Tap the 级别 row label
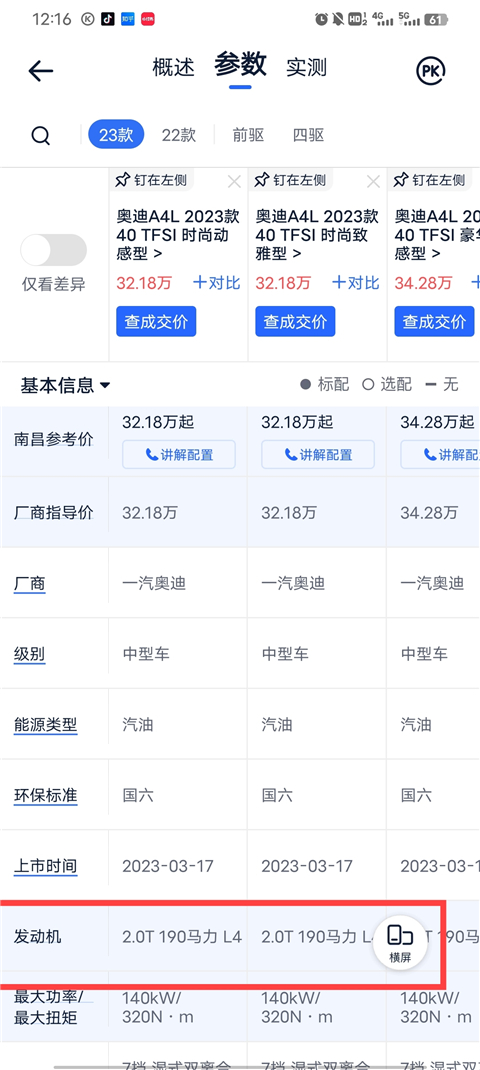The width and height of the screenshot is (480, 1070). [29, 654]
